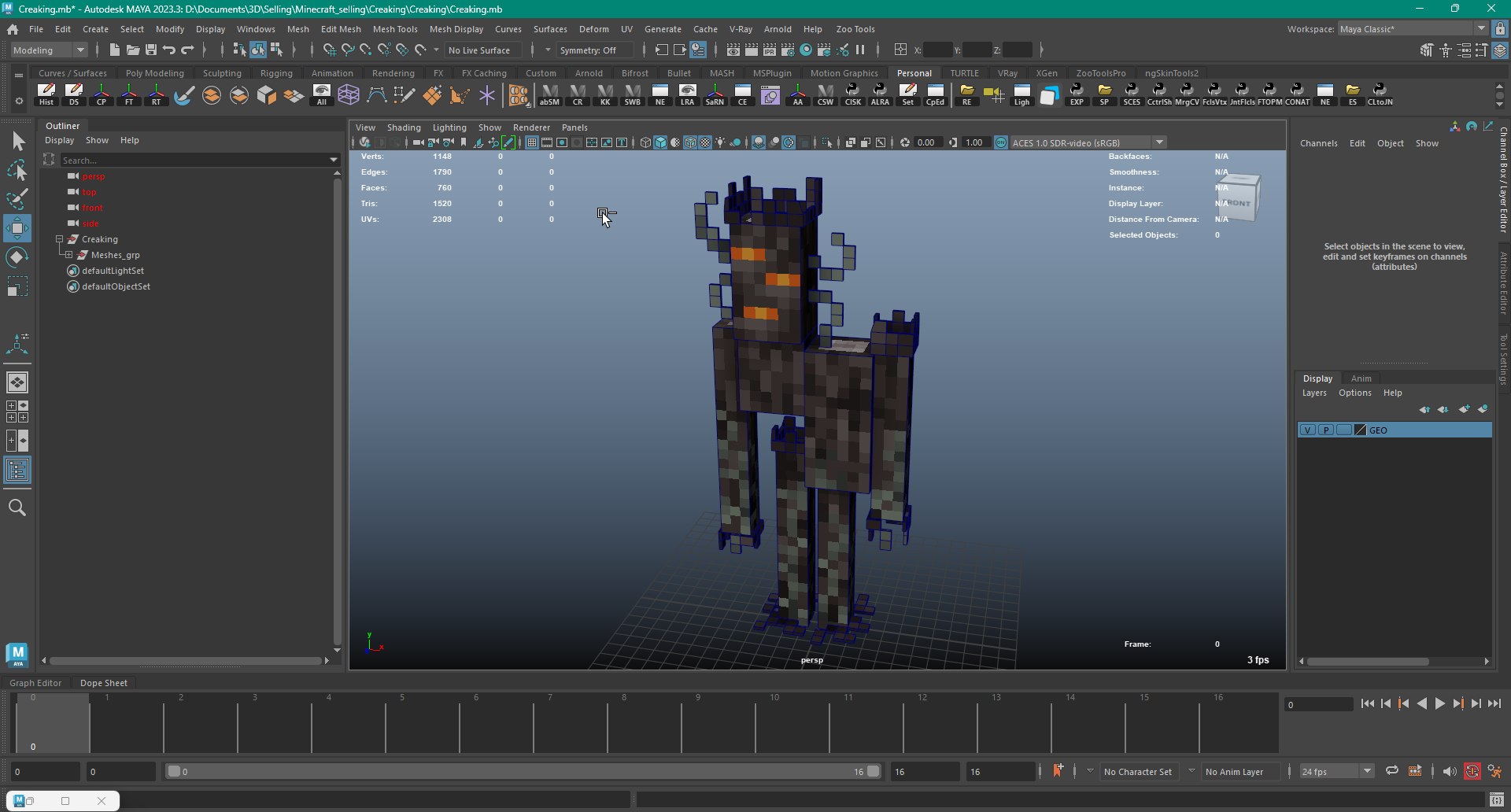Toggle loop playback icon
Viewport: 1511px width, 812px height.
(x=1391, y=771)
